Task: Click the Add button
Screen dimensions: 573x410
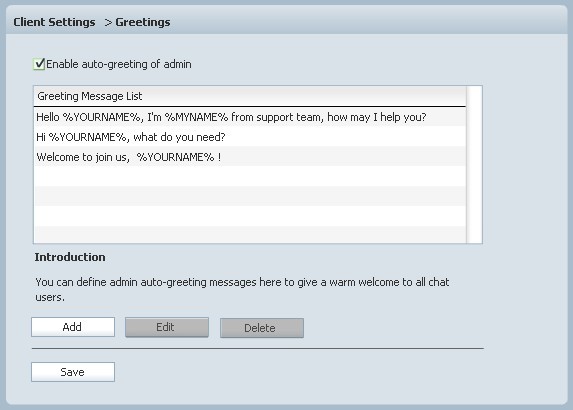Action: (73, 327)
